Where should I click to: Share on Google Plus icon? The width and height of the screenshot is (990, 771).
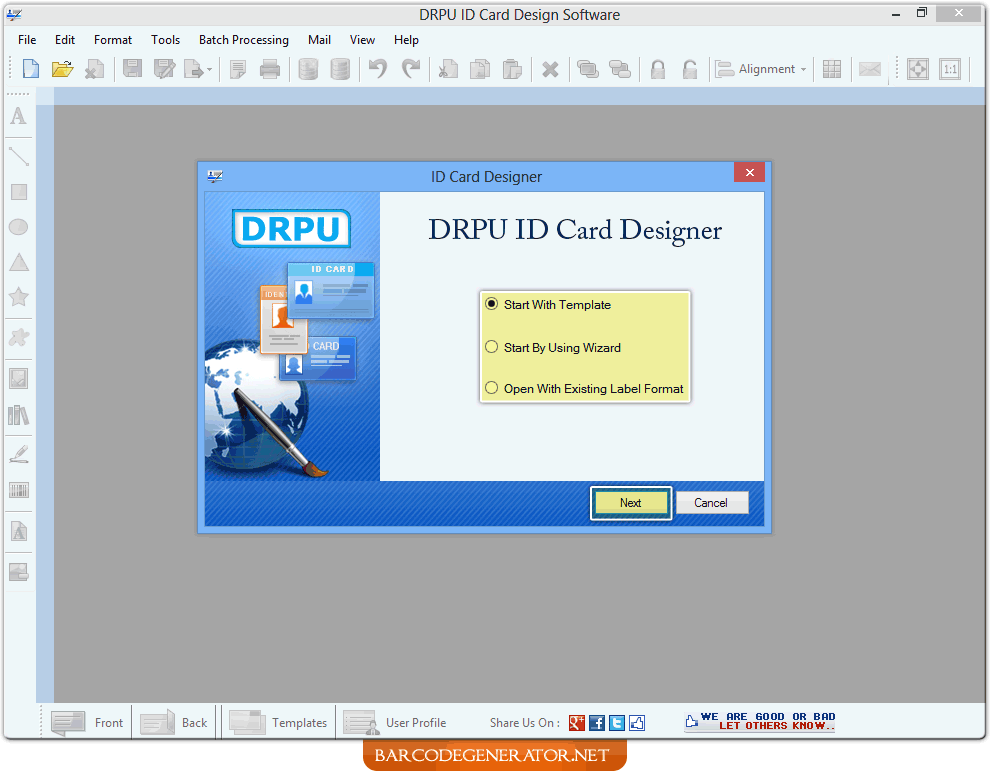click(576, 722)
